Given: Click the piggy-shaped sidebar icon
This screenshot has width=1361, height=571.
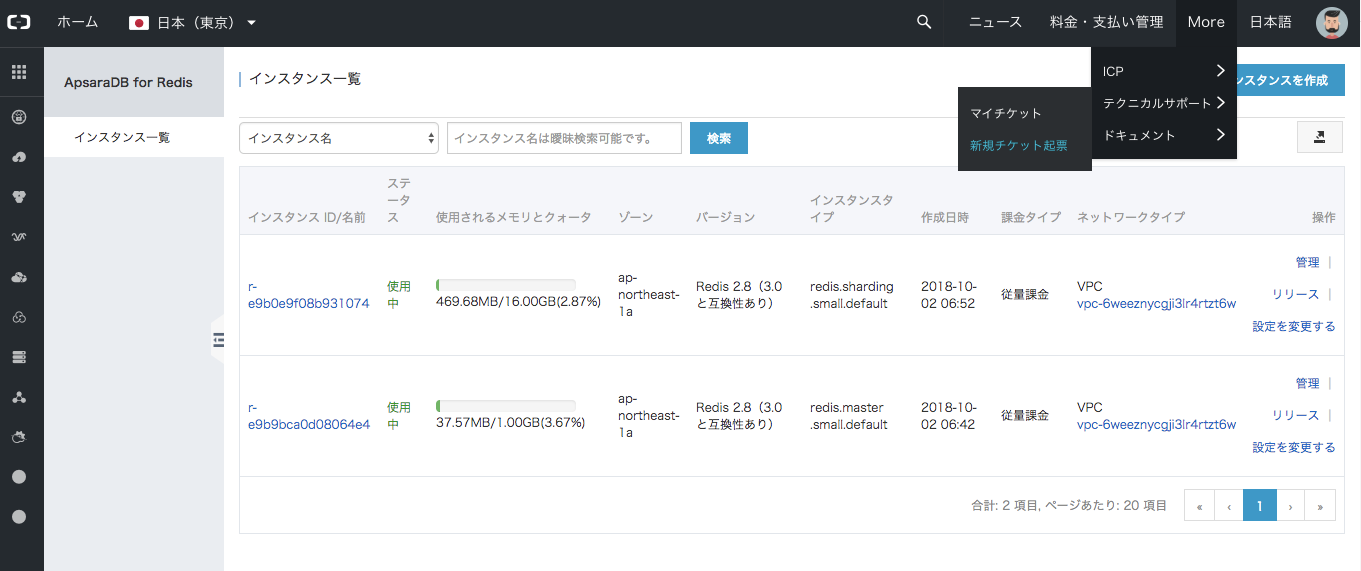Looking at the screenshot, I should point(19,437).
